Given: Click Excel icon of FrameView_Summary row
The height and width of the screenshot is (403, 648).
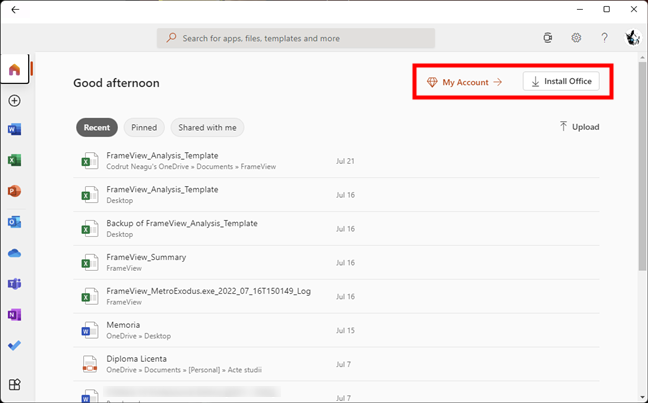Looking at the screenshot, I should pyautogui.click(x=90, y=262).
